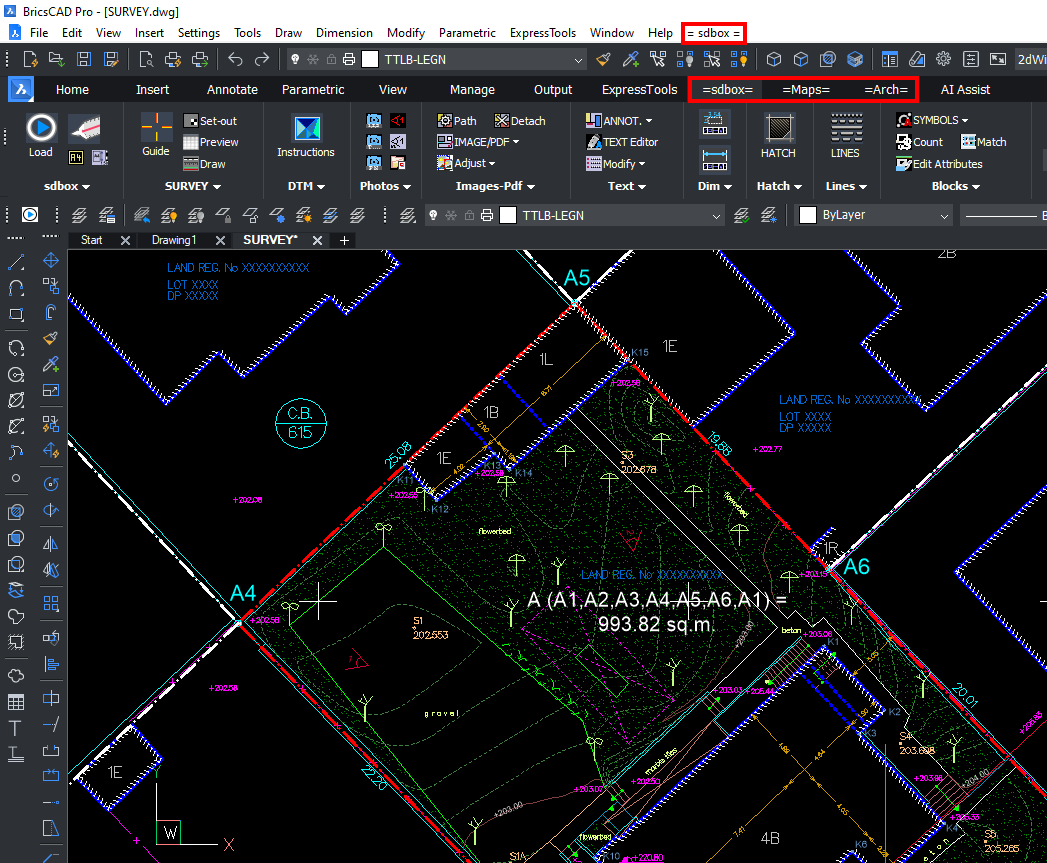Click the white color swatch in top layer box
1047x863 pixels.
pos(370,59)
